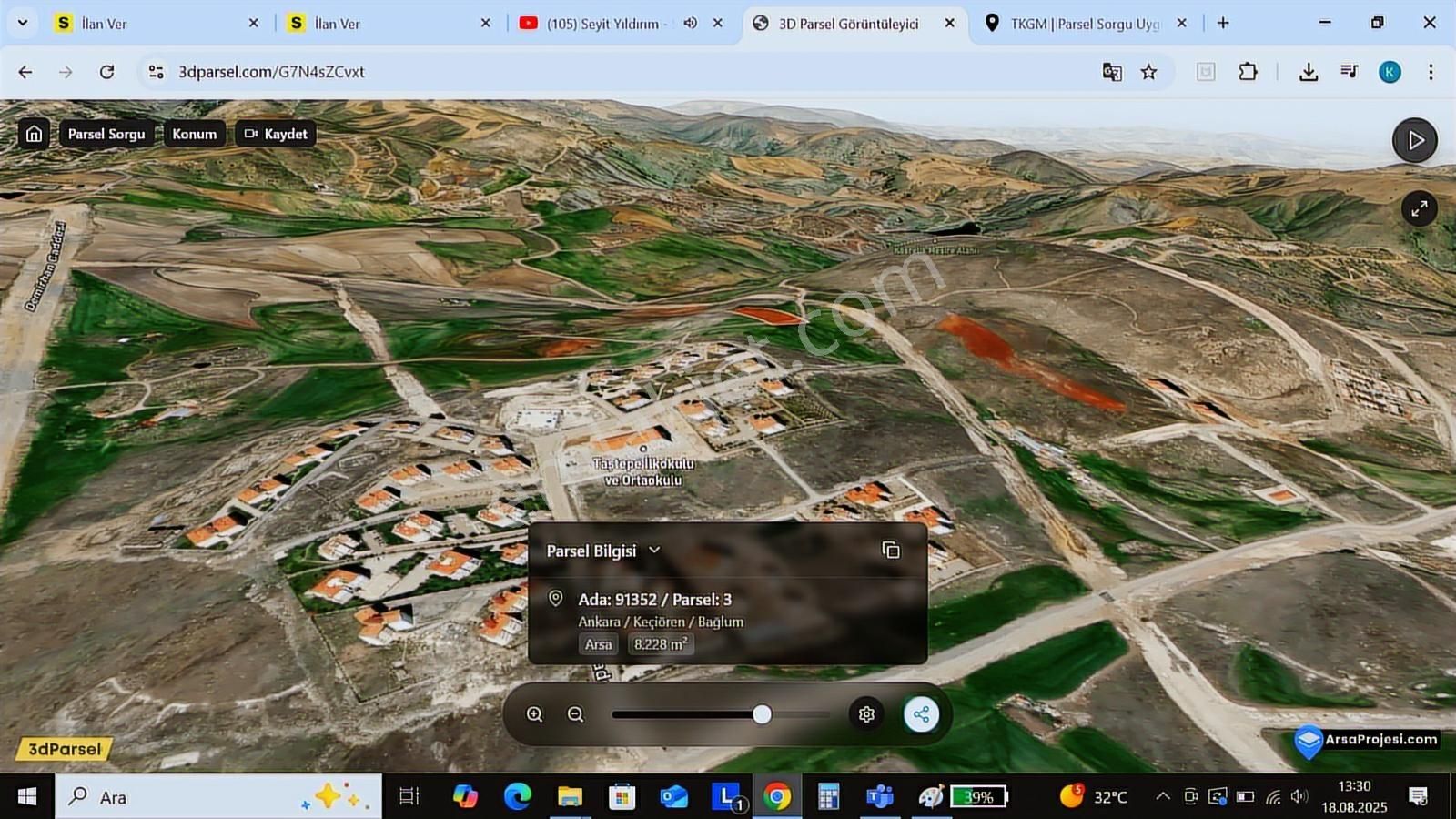Image resolution: width=1456 pixels, height=819 pixels.
Task: Show hidden system tray icons
Action: coord(1162,796)
